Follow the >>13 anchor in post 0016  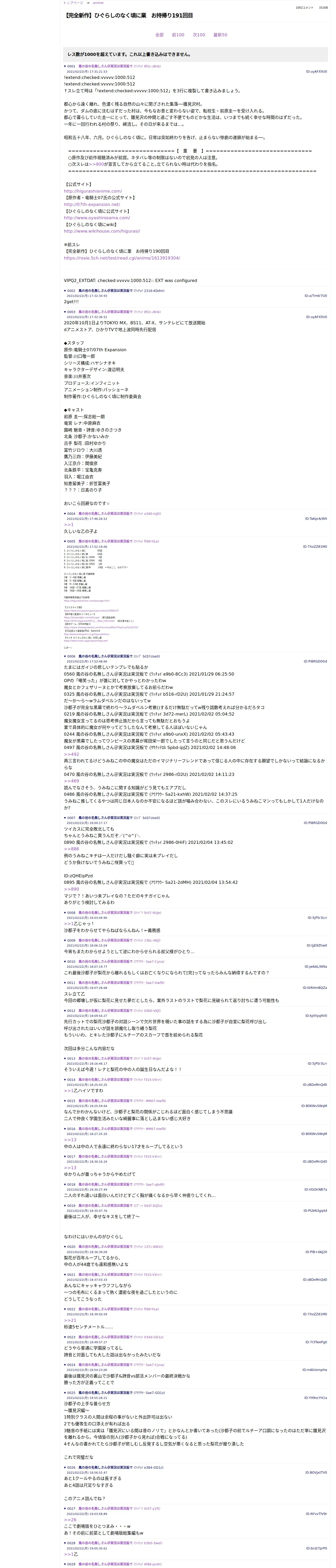(70, 1140)
